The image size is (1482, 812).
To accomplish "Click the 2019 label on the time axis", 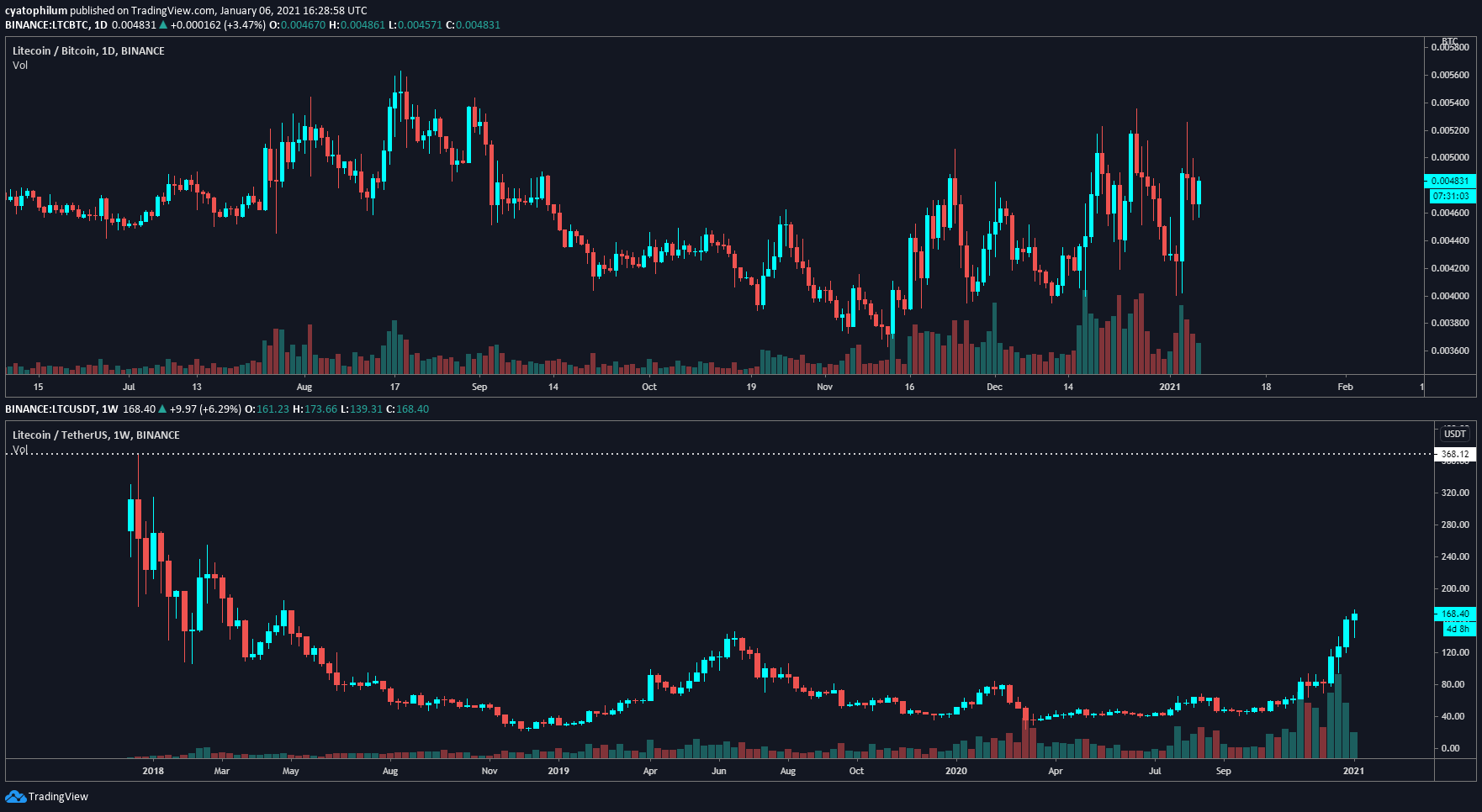I will (558, 771).
